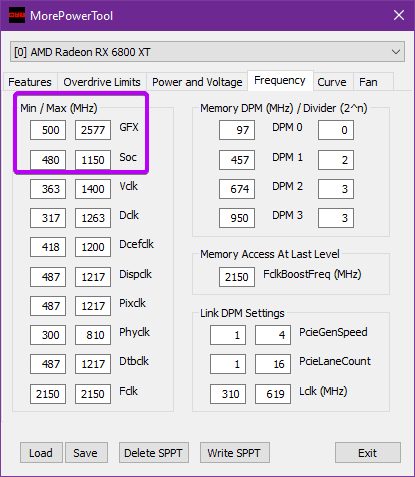The width and height of the screenshot is (415, 477).
Task: Click the DPM 0 divider field
Action: pyautogui.click(x=336, y=130)
